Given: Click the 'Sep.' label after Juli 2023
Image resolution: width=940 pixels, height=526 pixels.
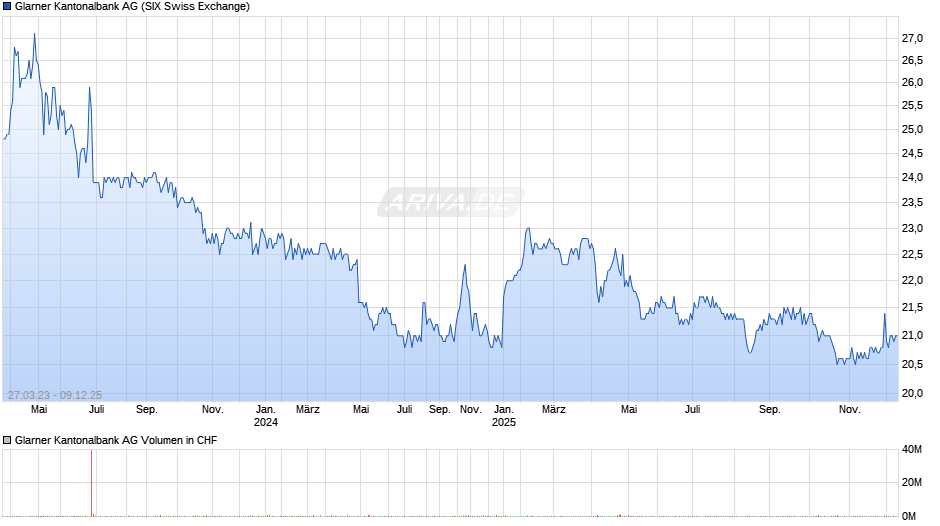Looking at the screenshot, I should click(147, 410).
